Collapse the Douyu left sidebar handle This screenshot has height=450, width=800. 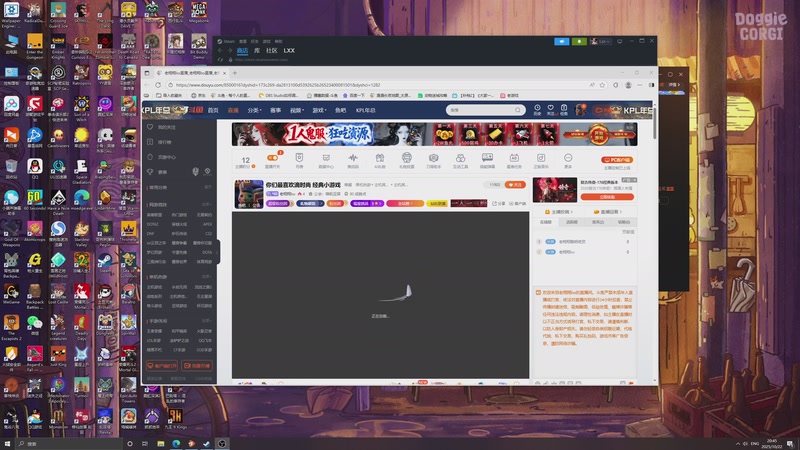(x=218, y=252)
